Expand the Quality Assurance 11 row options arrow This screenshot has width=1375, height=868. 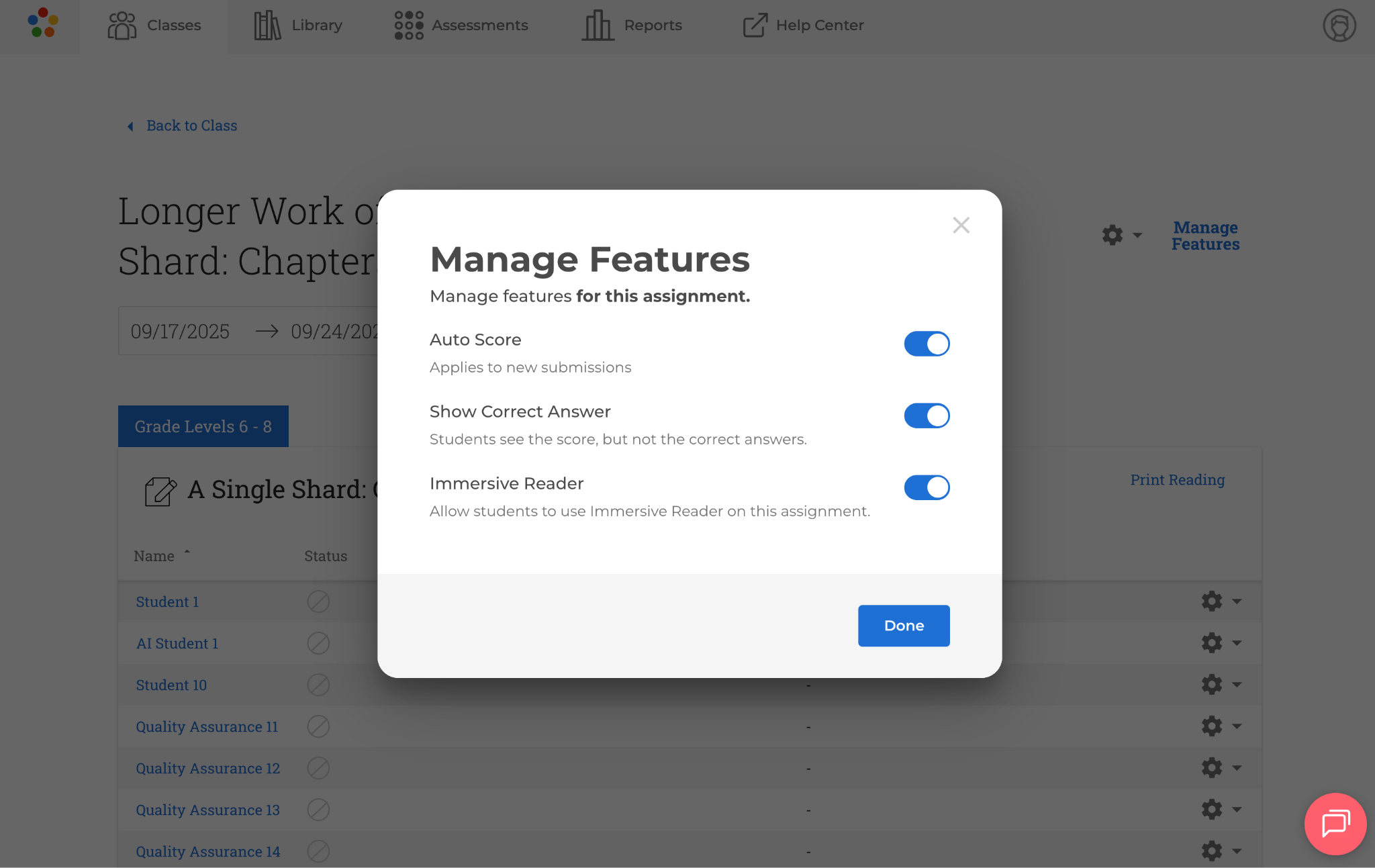pos(1237,726)
